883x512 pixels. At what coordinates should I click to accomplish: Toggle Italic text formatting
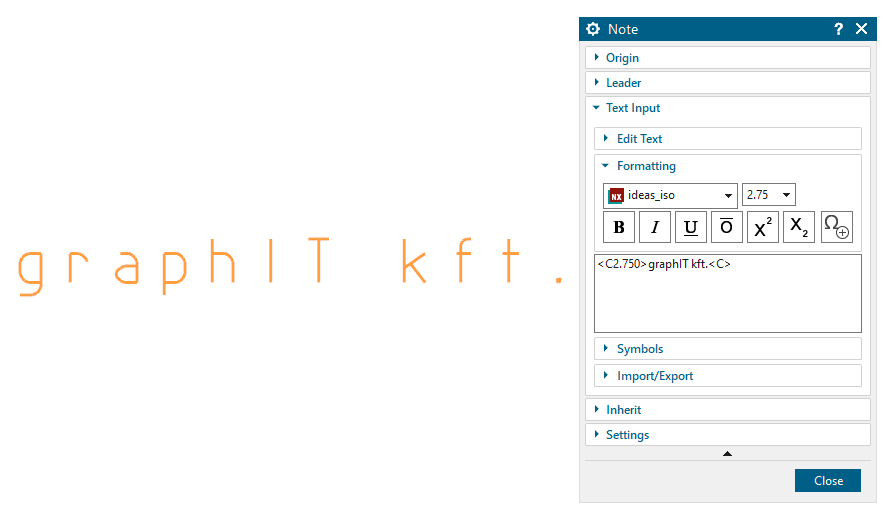pos(654,228)
